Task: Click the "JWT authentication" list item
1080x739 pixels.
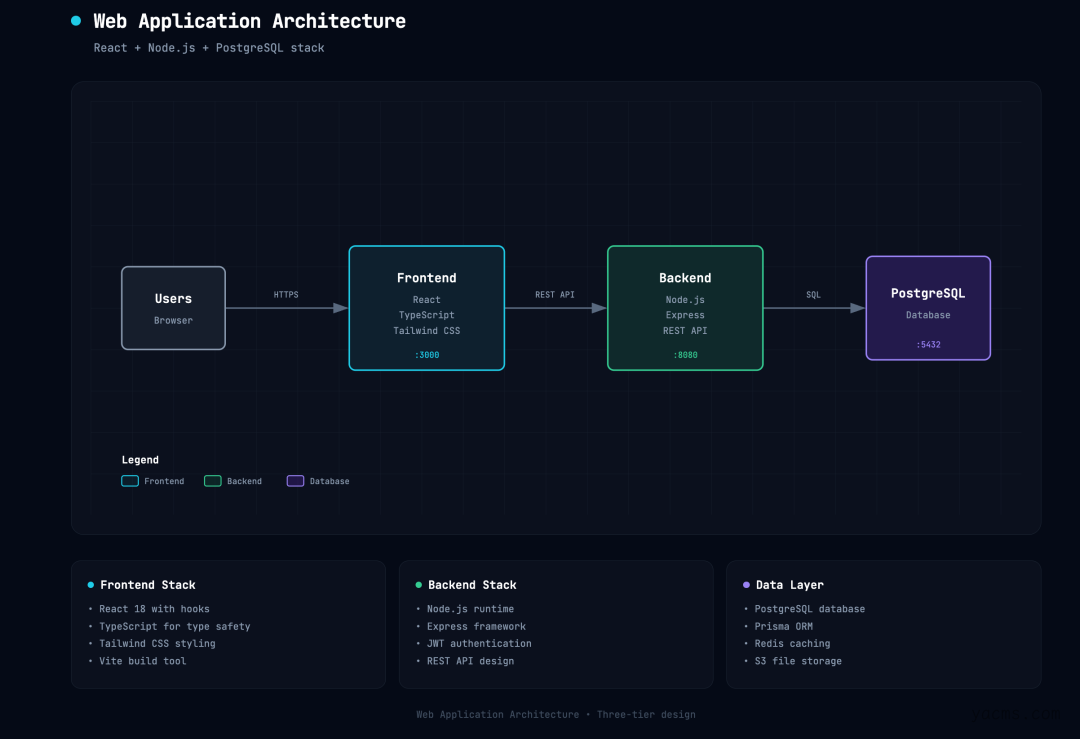Action: (479, 644)
